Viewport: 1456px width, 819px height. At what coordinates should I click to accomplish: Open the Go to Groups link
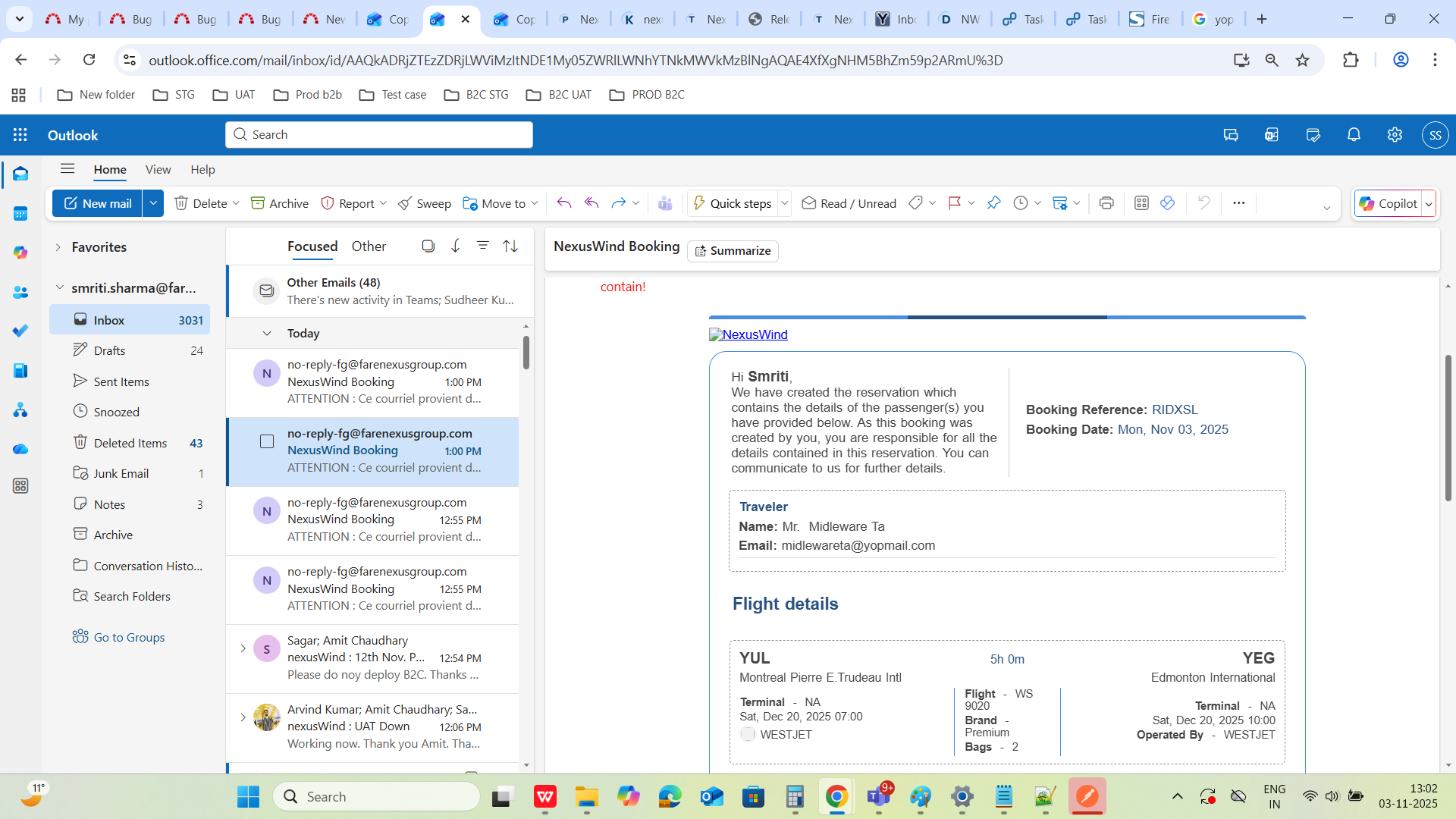tap(129, 637)
